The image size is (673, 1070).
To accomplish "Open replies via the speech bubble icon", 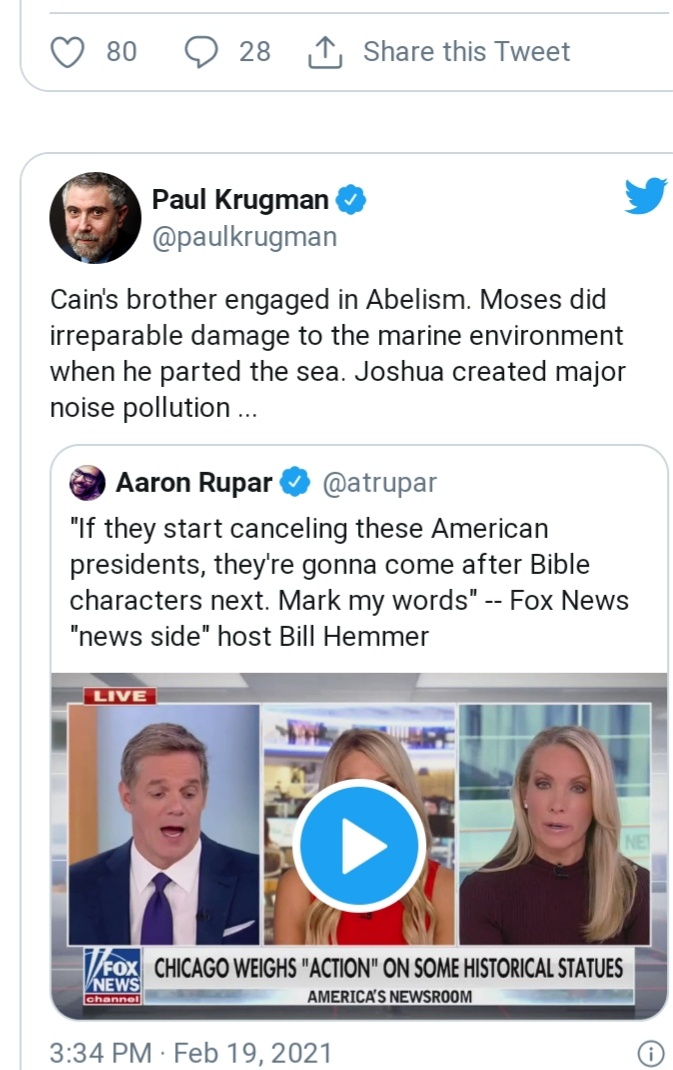I will 201,52.
